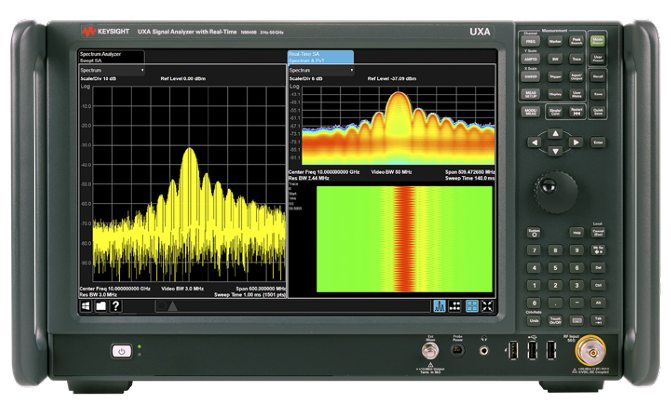Click the Display hardkey

coord(555,94)
